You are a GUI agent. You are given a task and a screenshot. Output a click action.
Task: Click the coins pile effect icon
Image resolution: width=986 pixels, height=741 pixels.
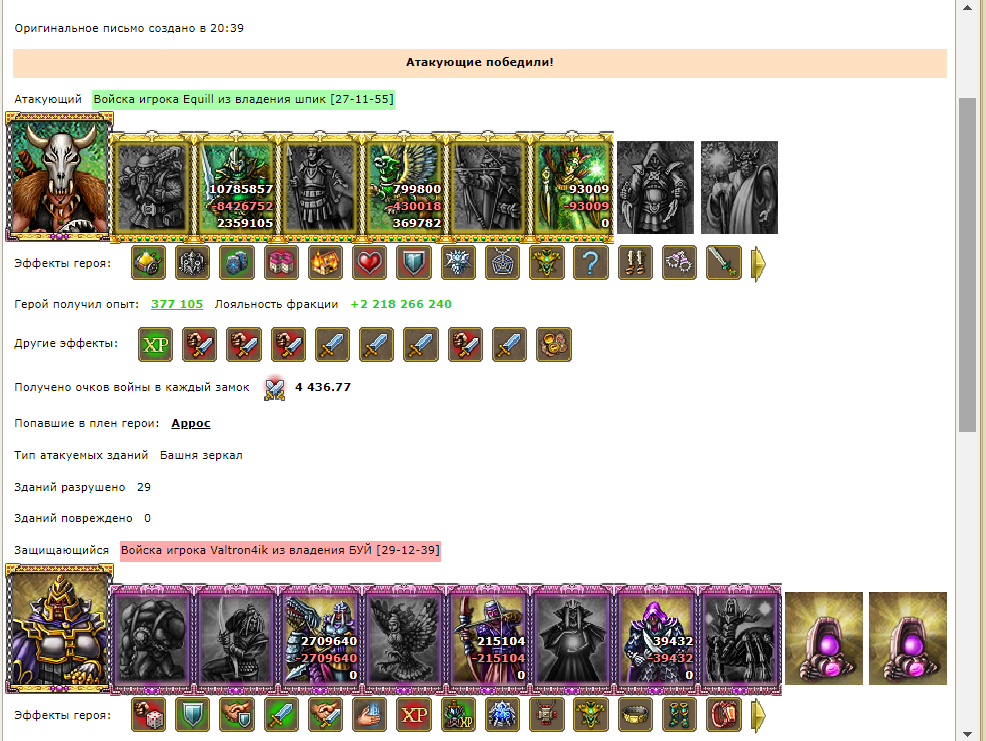point(553,344)
